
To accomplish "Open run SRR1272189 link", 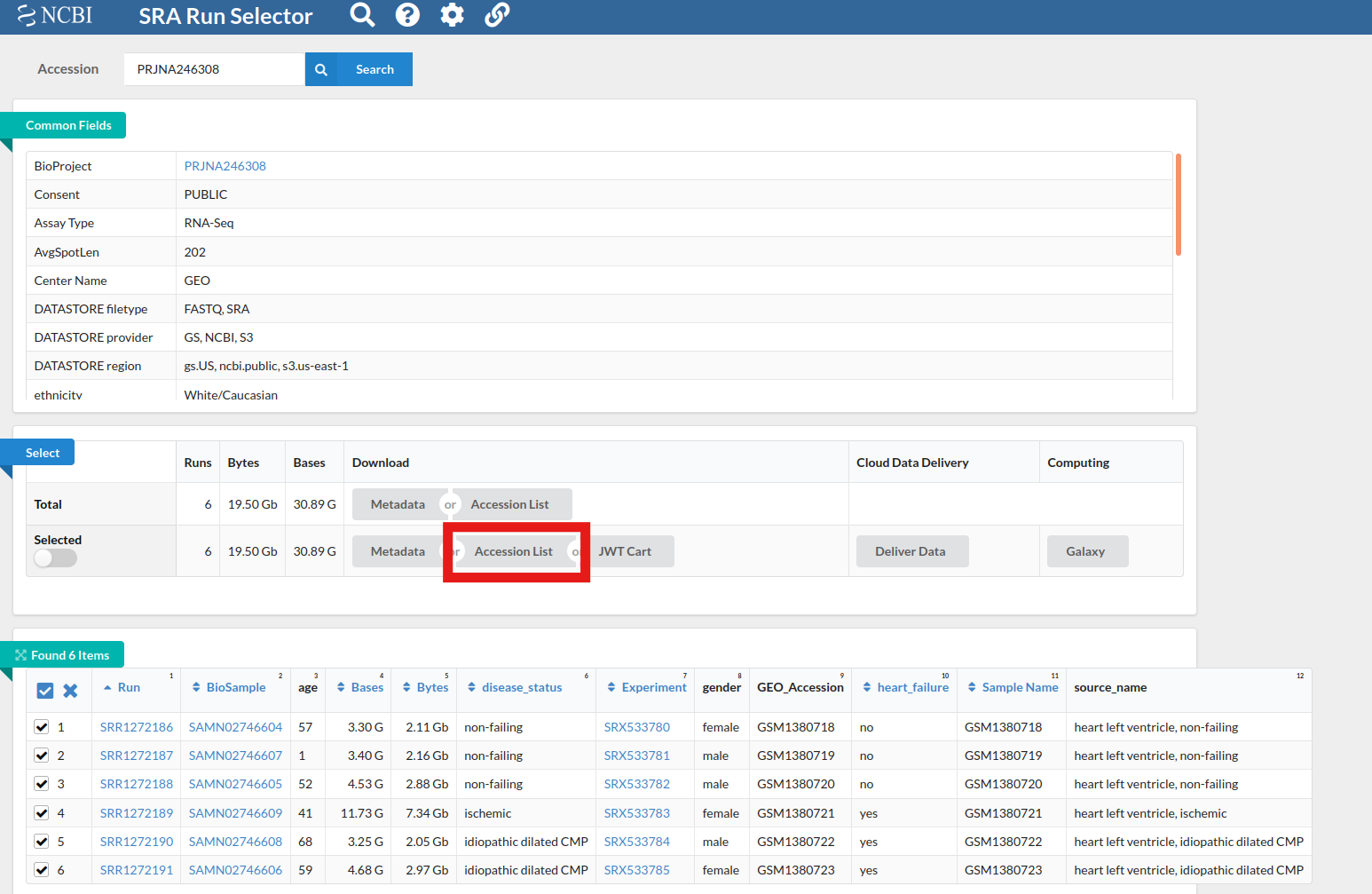I will point(137,813).
